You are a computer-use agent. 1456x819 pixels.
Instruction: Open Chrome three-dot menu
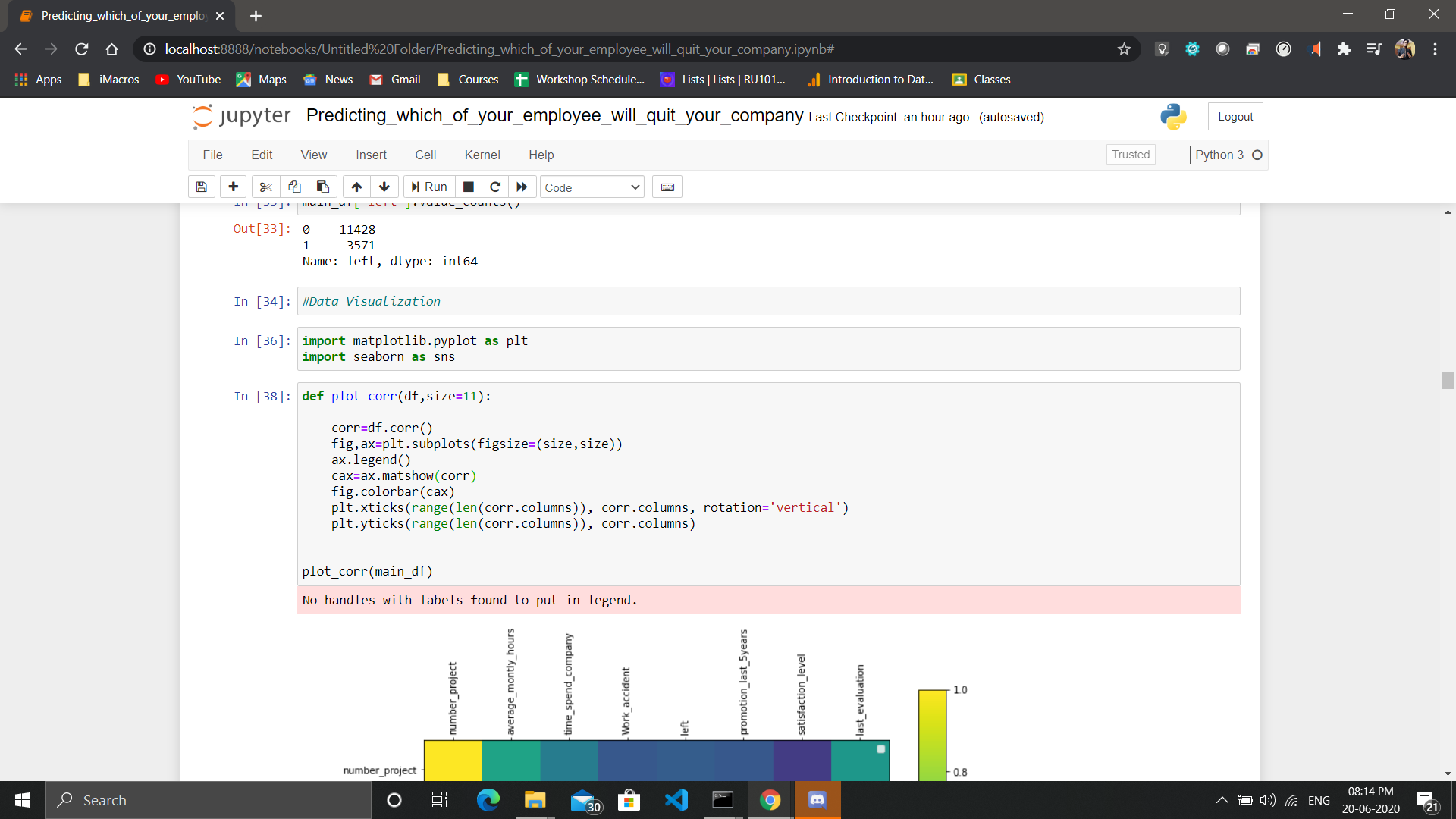point(1435,49)
